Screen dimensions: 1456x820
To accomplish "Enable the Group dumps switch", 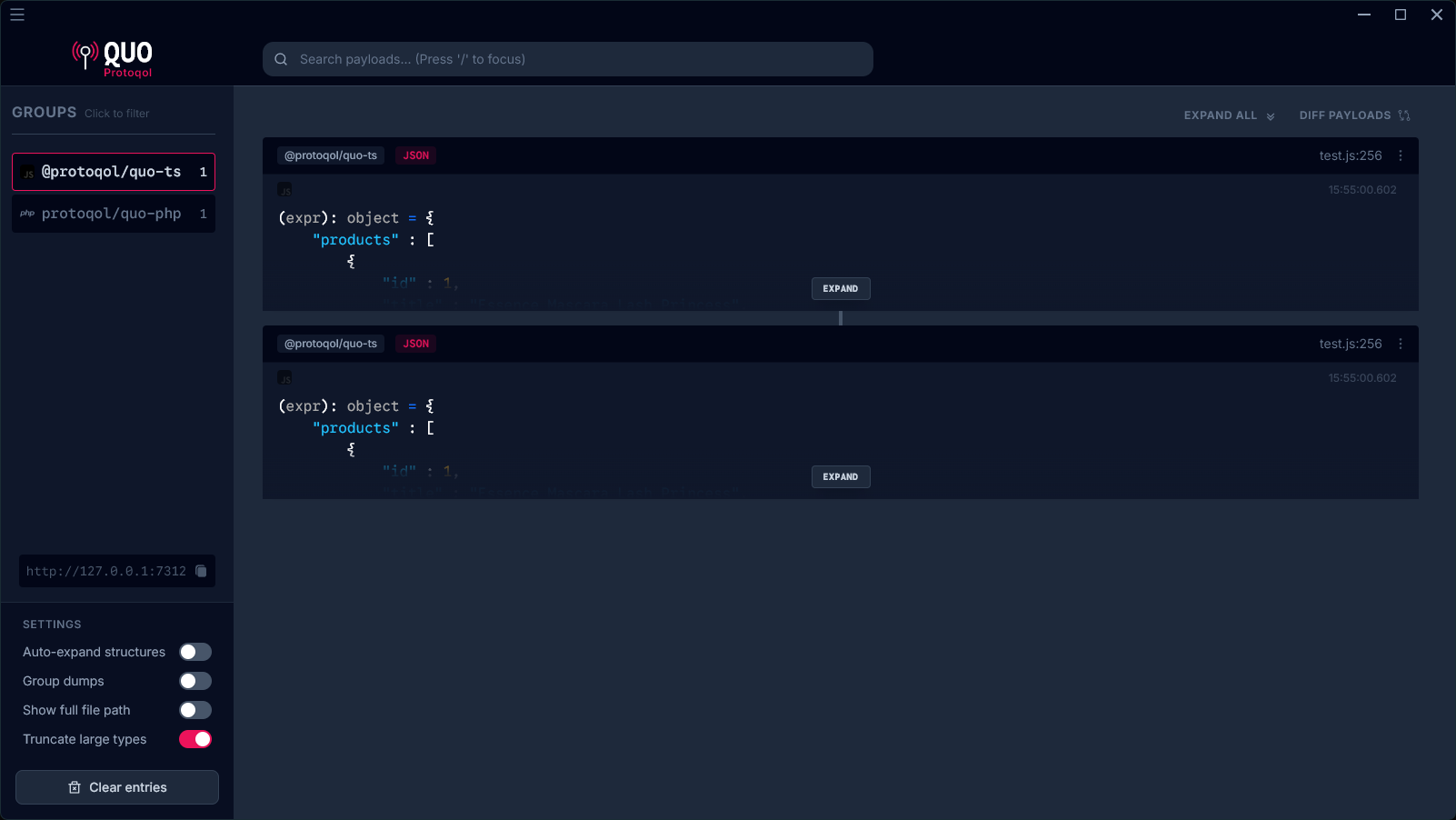I will point(195,681).
